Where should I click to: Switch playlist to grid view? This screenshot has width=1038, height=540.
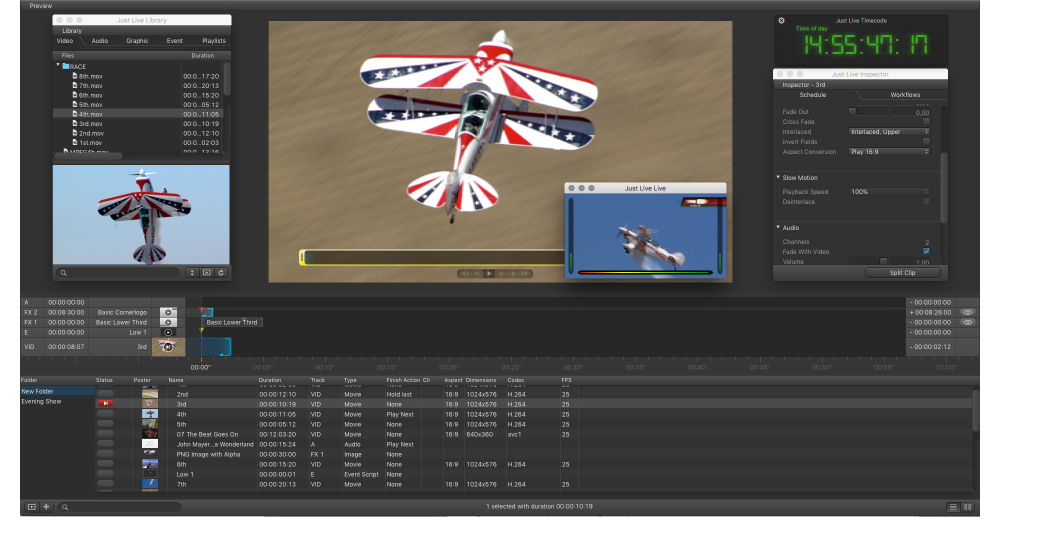968,507
